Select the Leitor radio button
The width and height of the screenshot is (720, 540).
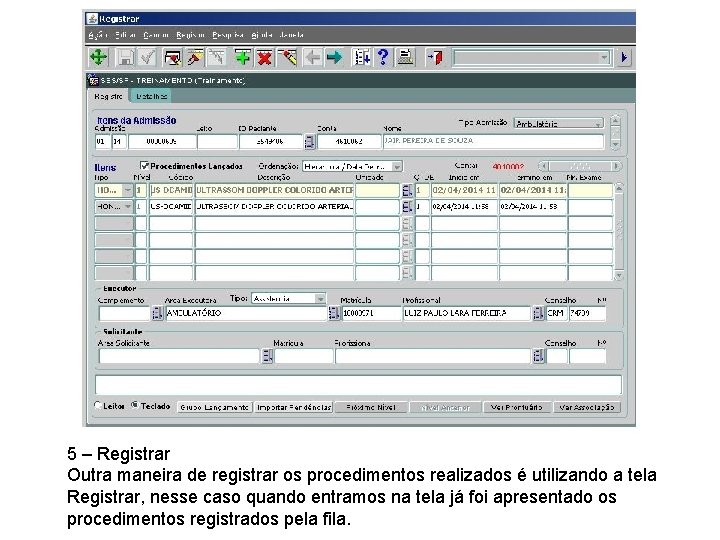click(98, 405)
